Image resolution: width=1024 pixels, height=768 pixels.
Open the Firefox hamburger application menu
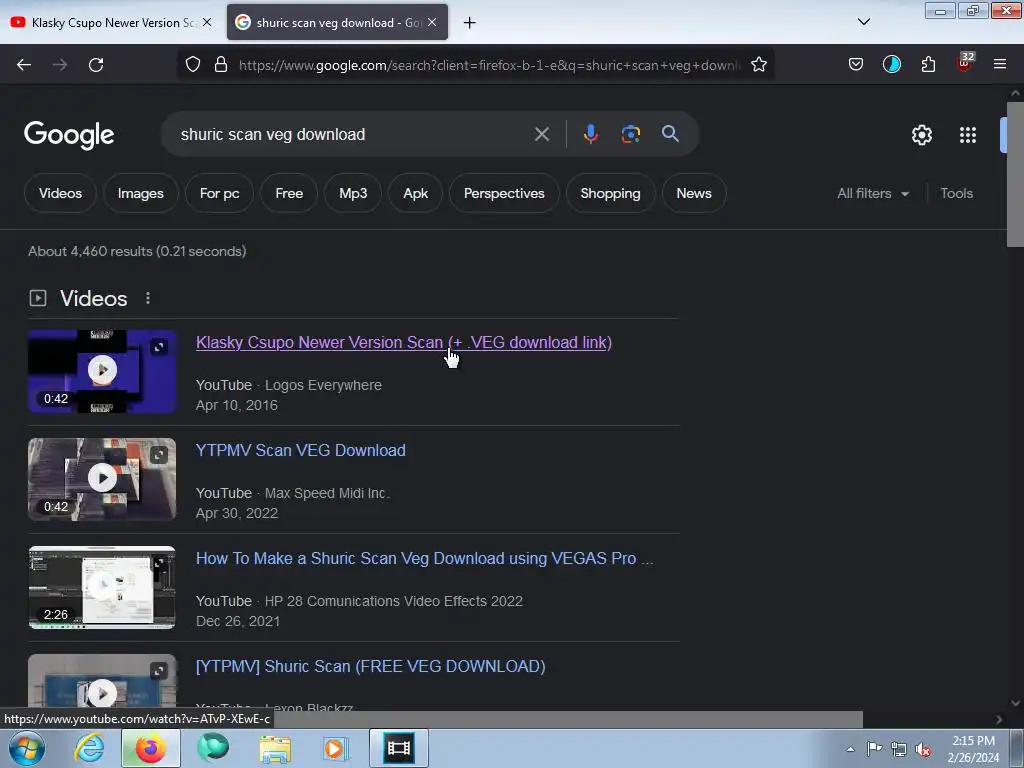tap(1000, 65)
